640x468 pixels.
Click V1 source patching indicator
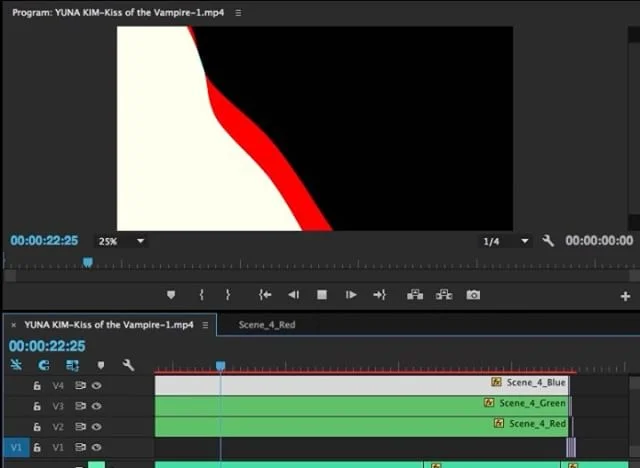tap(16, 447)
